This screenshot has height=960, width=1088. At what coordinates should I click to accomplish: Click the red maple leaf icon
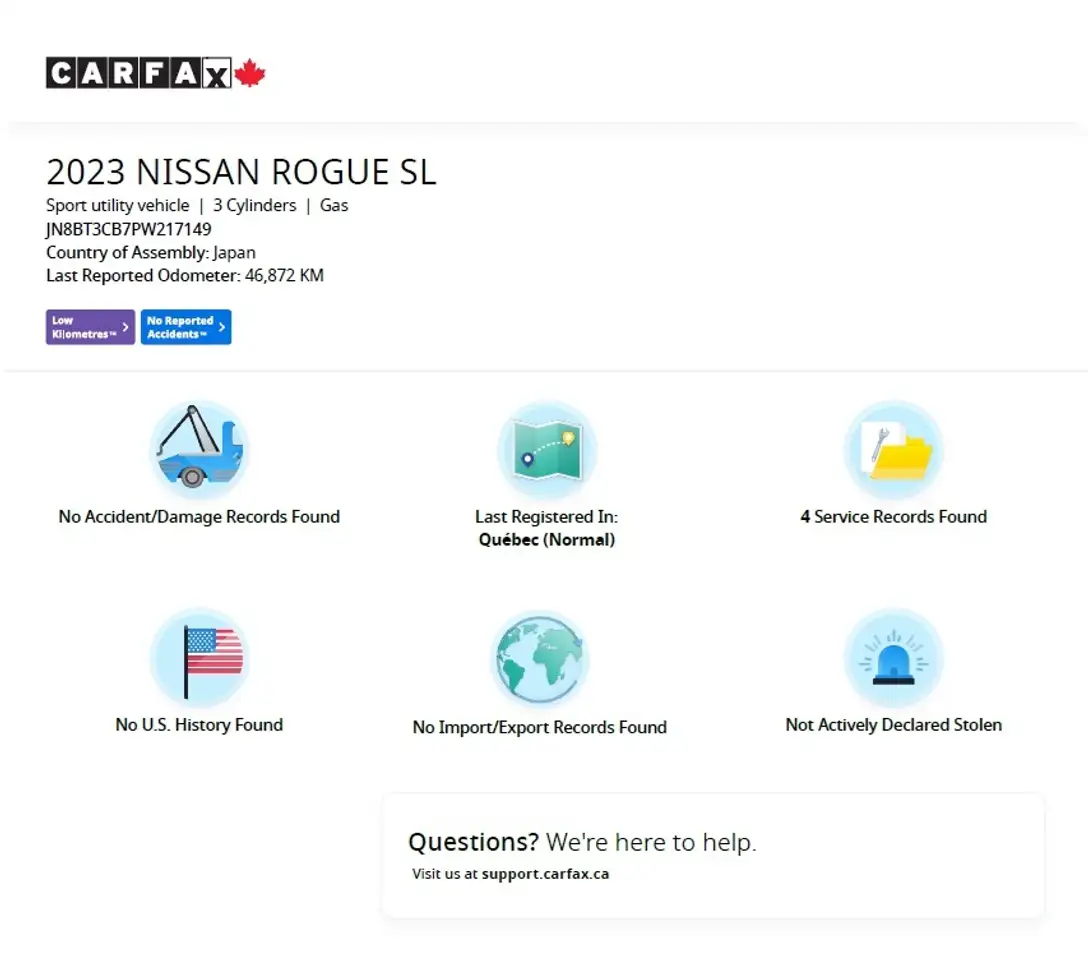250,73
